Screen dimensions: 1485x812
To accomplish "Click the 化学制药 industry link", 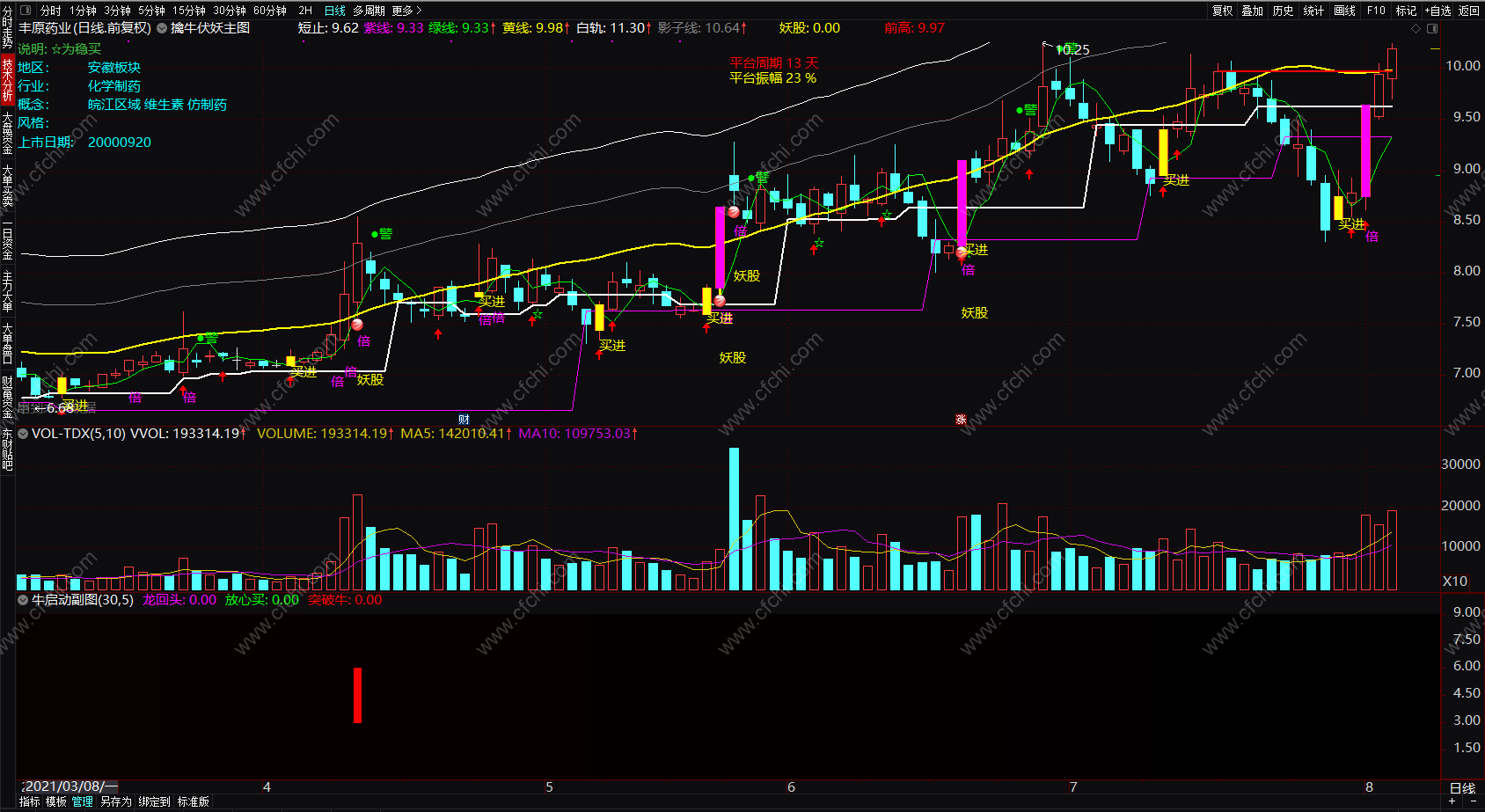I will [114, 86].
